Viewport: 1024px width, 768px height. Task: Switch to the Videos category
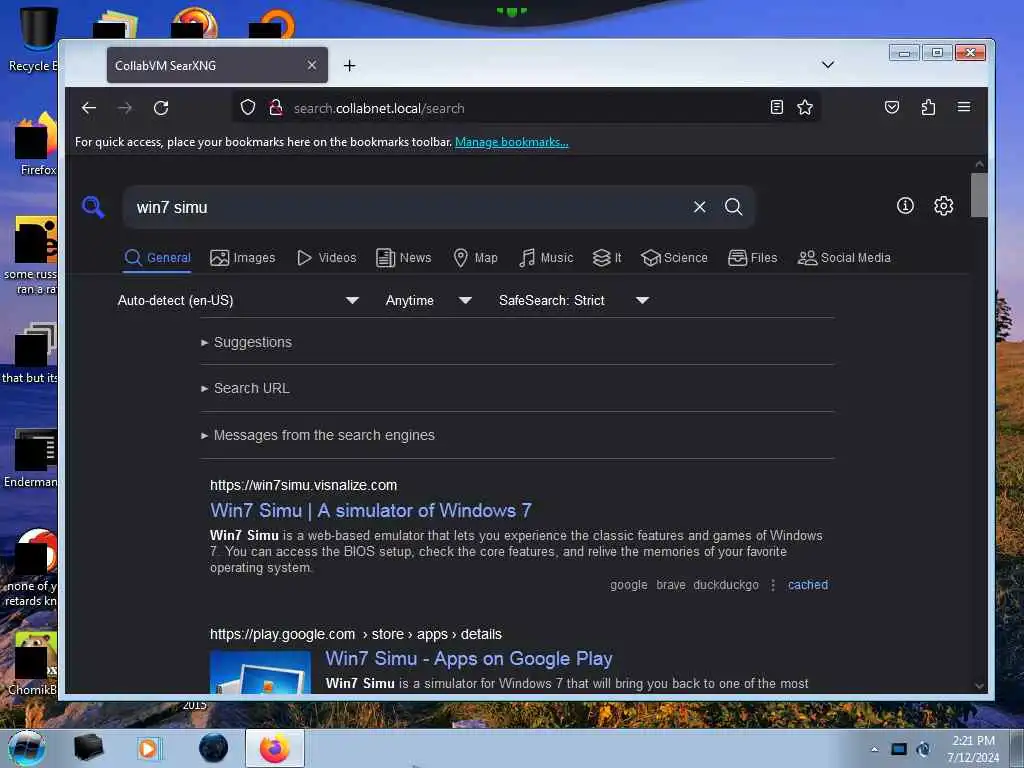tap(327, 258)
